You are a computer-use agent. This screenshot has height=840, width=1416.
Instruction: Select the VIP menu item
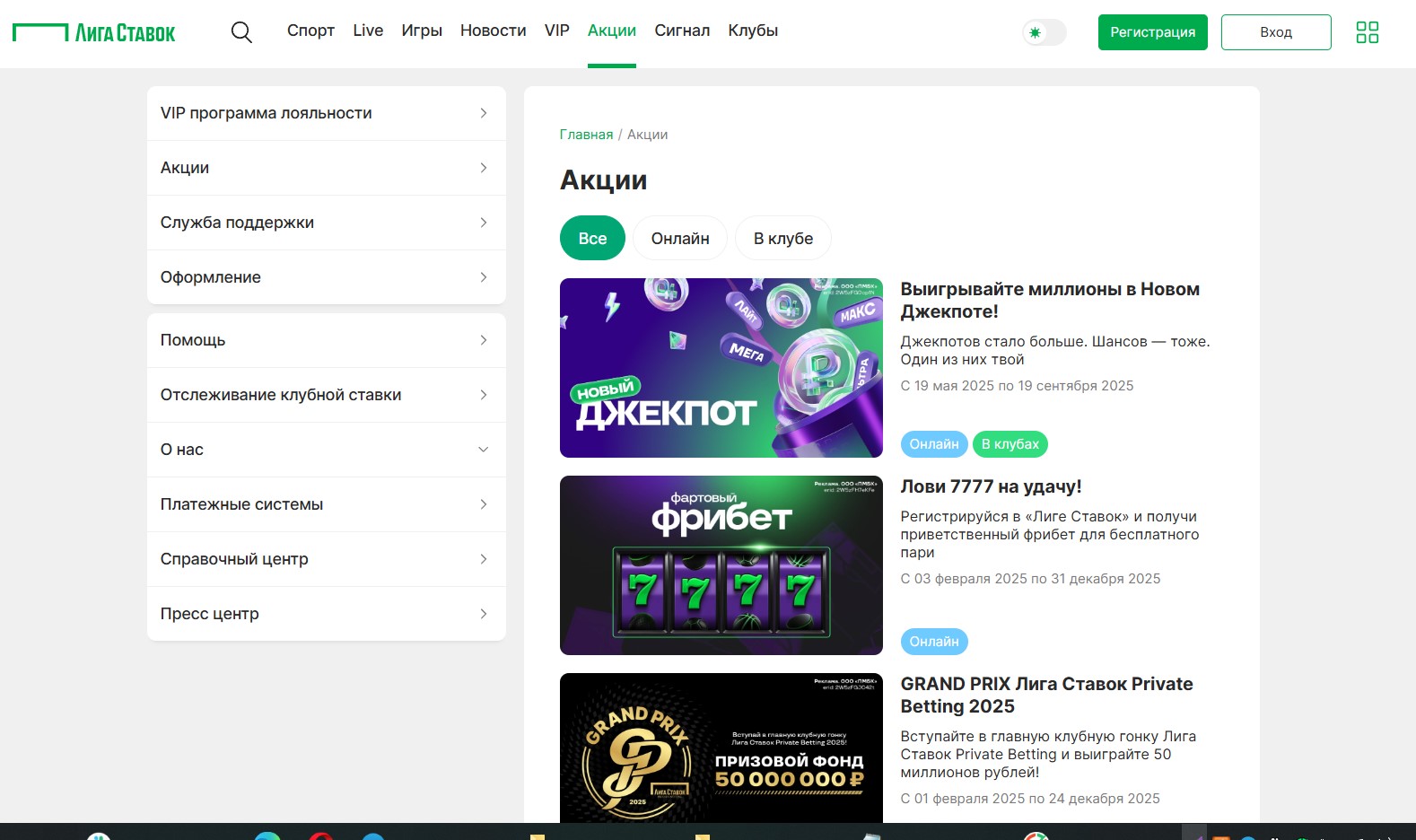tap(557, 31)
